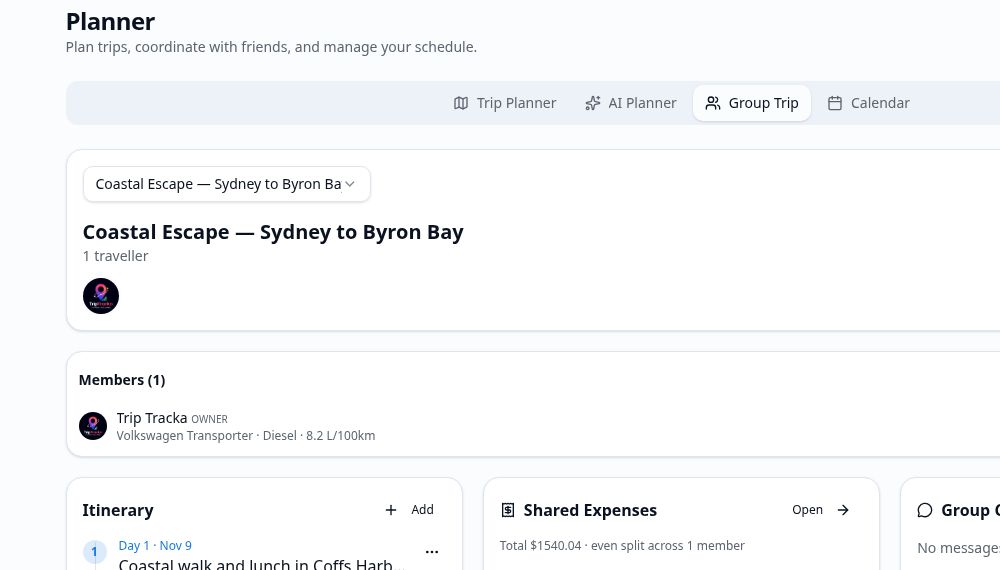Image resolution: width=1000 pixels, height=570 pixels.
Task: Click the OWNER badge next to Trip Tracka
Action: 209,419
